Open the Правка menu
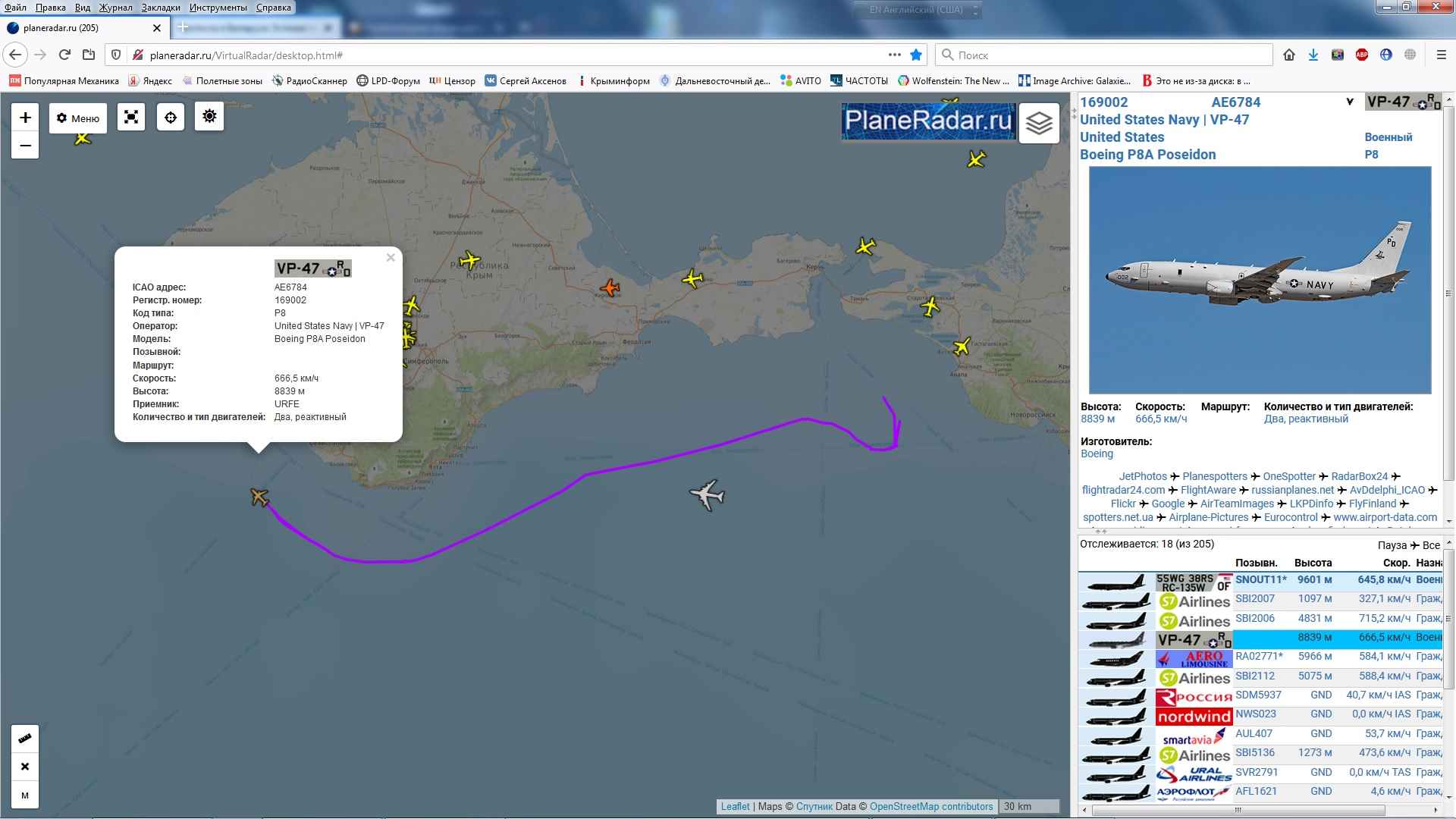The width and height of the screenshot is (1456, 819). pyautogui.click(x=50, y=8)
